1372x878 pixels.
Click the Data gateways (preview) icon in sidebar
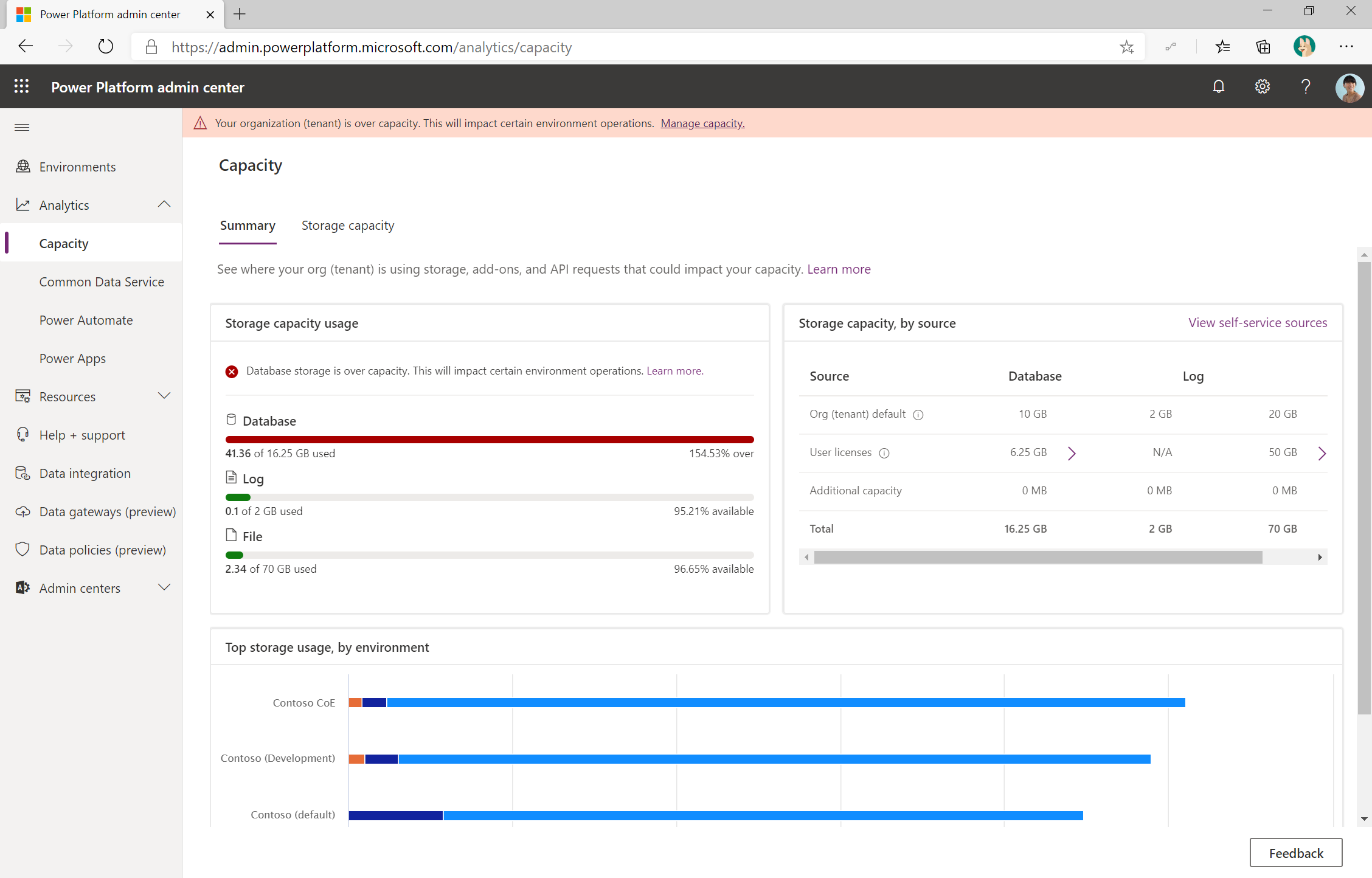(22, 511)
